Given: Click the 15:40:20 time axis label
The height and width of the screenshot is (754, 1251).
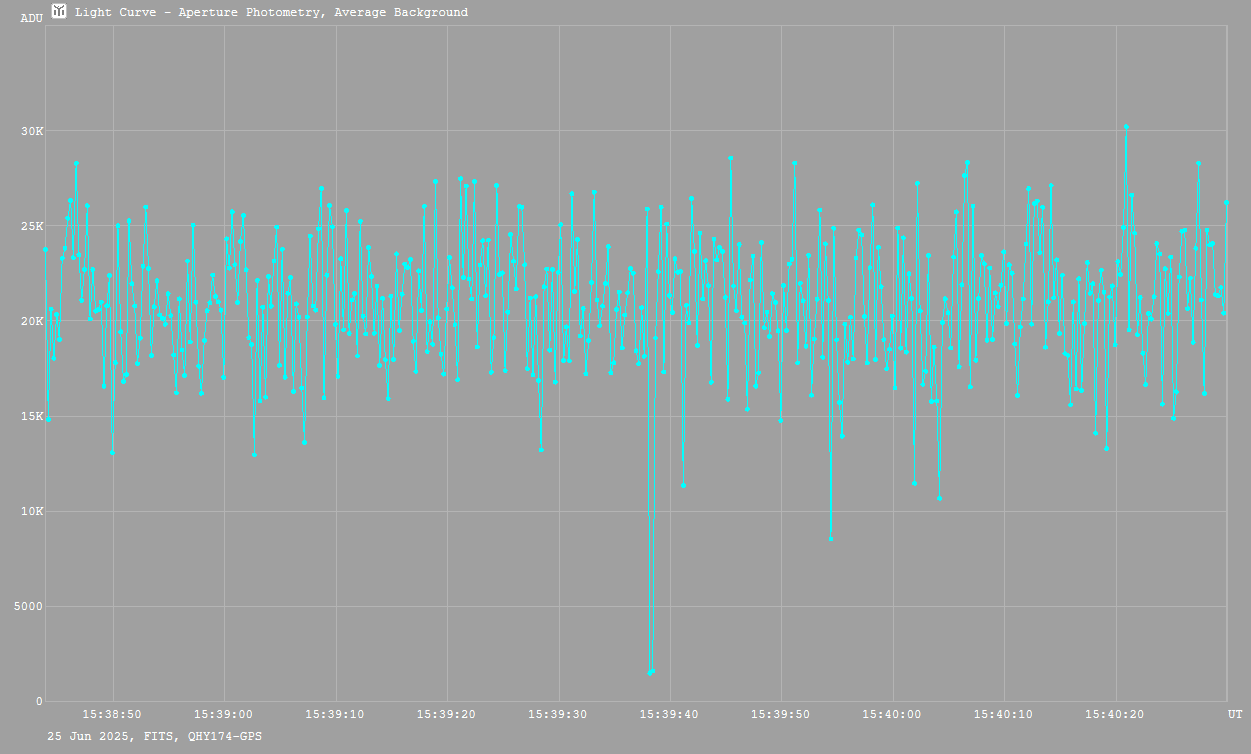Looking at the screenshot, I should point(1115,714).
